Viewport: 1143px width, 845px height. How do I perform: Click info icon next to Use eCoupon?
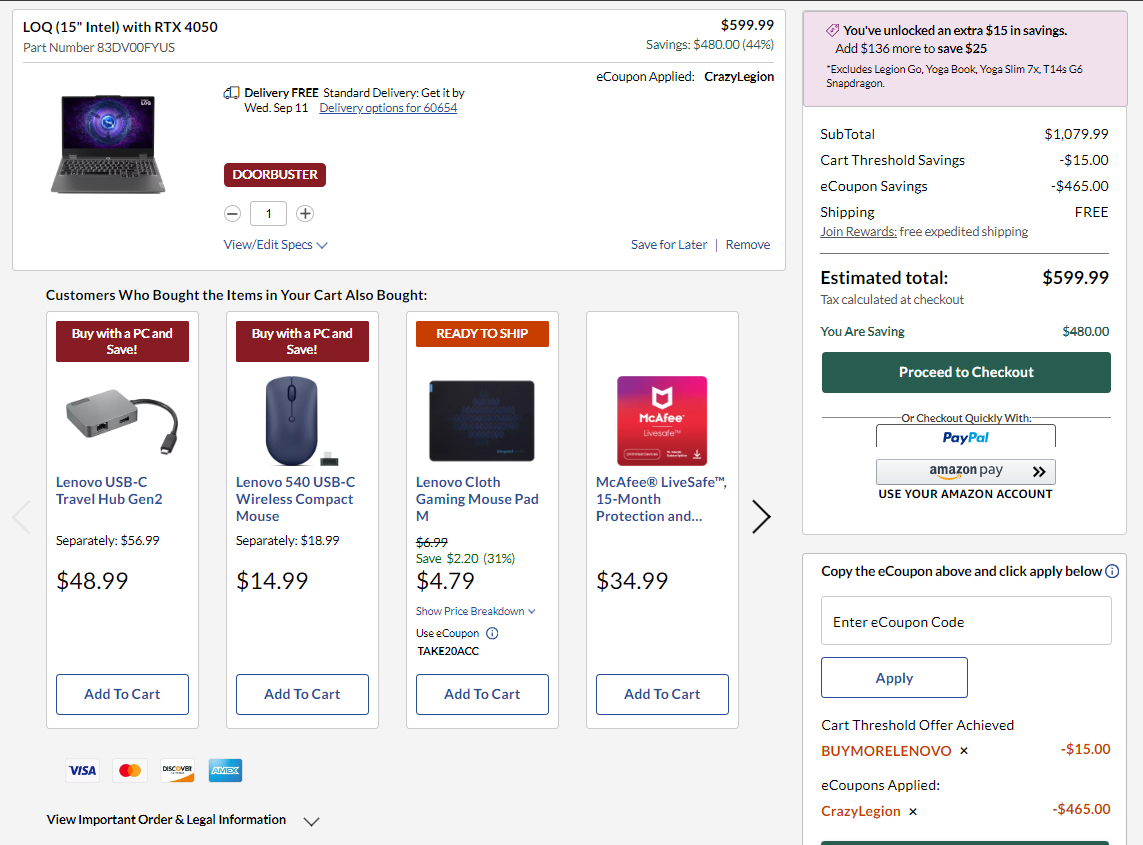coord(492,633)
